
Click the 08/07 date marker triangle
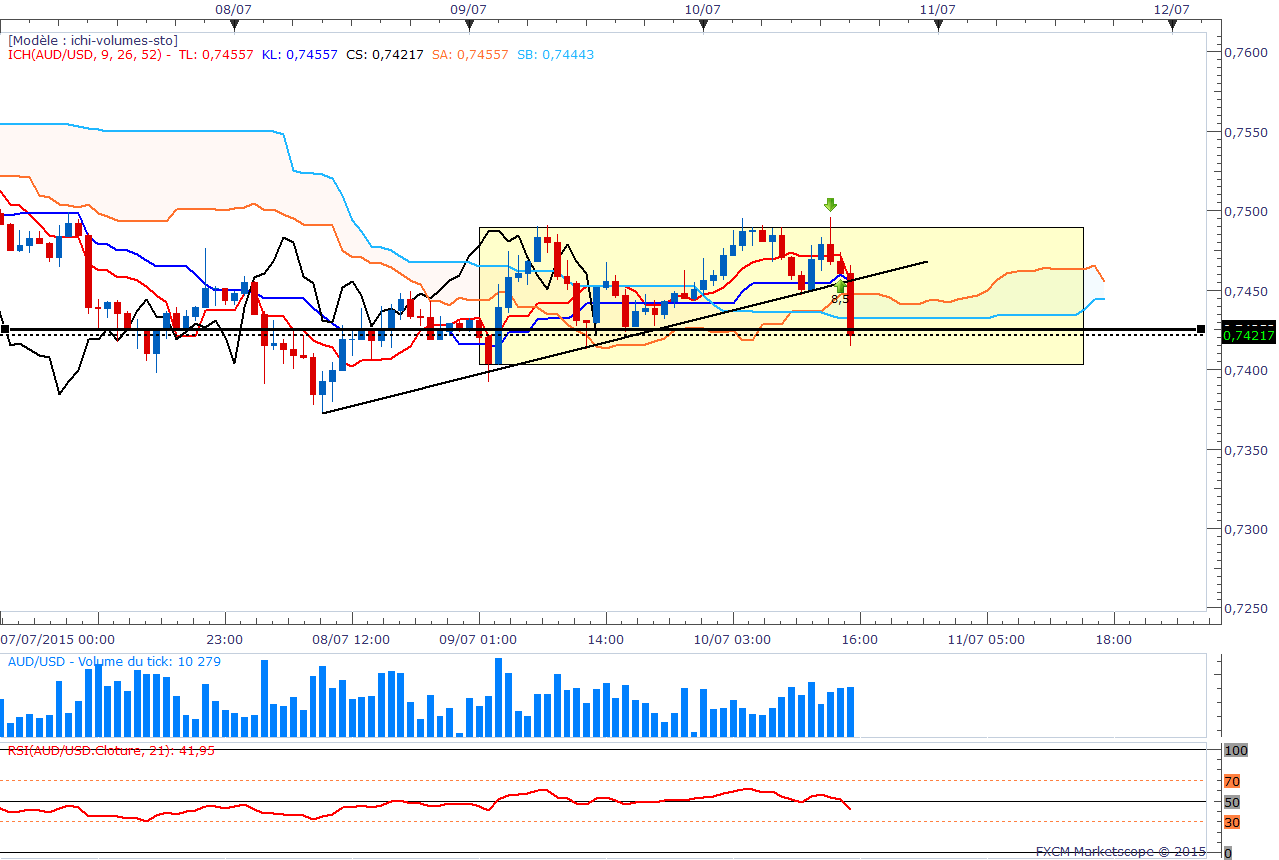tap(233, 26)
